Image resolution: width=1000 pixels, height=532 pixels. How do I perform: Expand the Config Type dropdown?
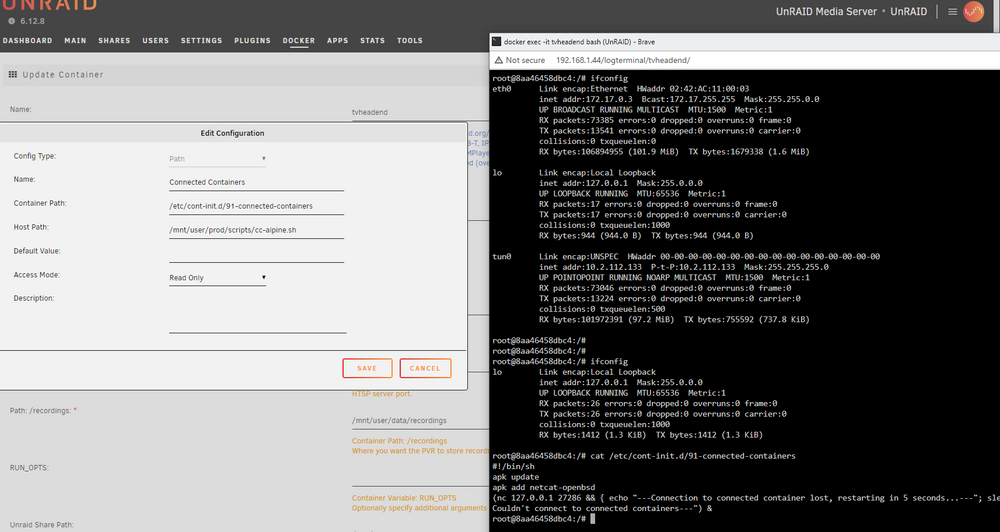pyautogui.click(x=217, y=159)
